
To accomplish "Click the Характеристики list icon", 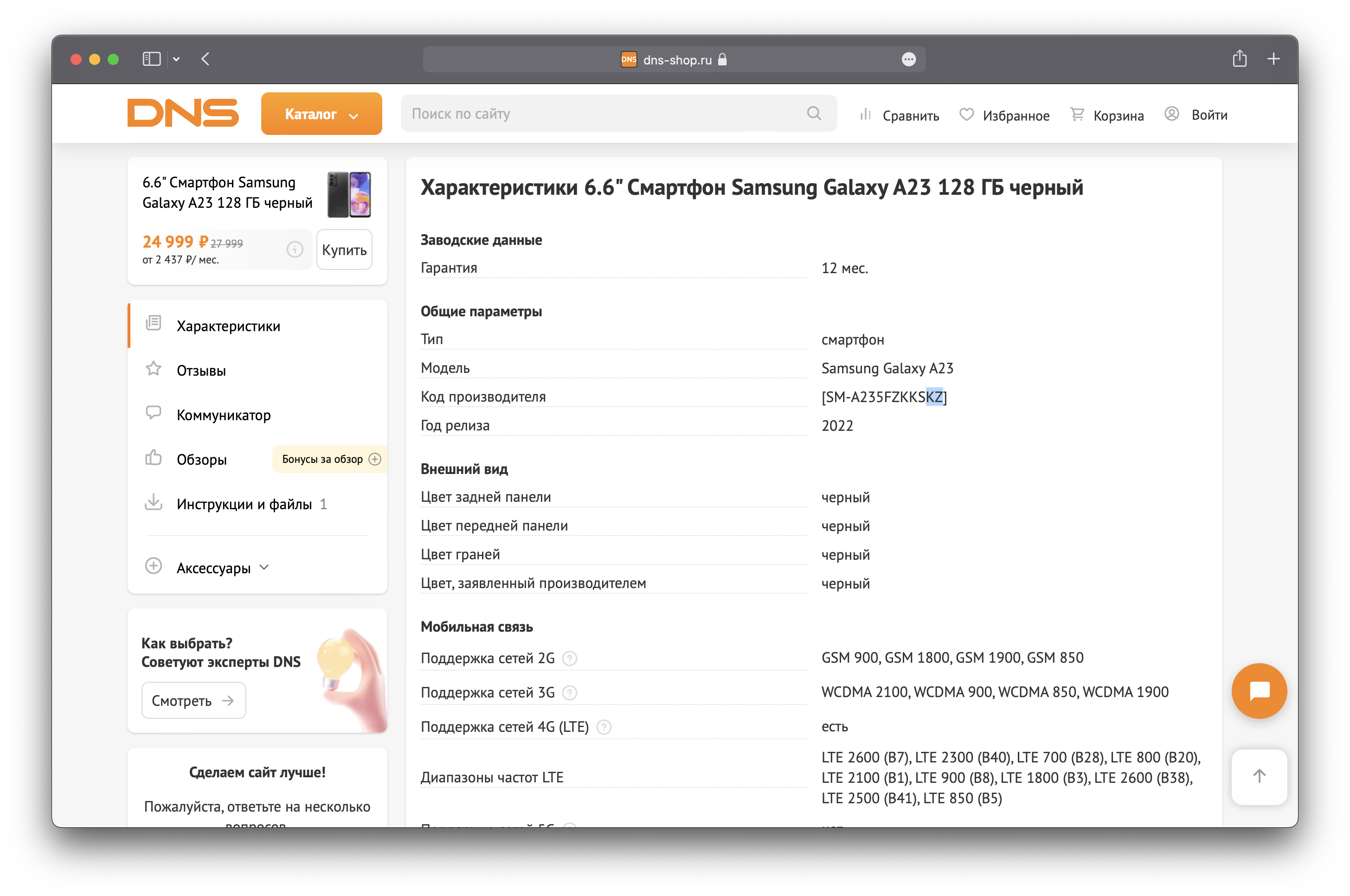I will 153,323.
